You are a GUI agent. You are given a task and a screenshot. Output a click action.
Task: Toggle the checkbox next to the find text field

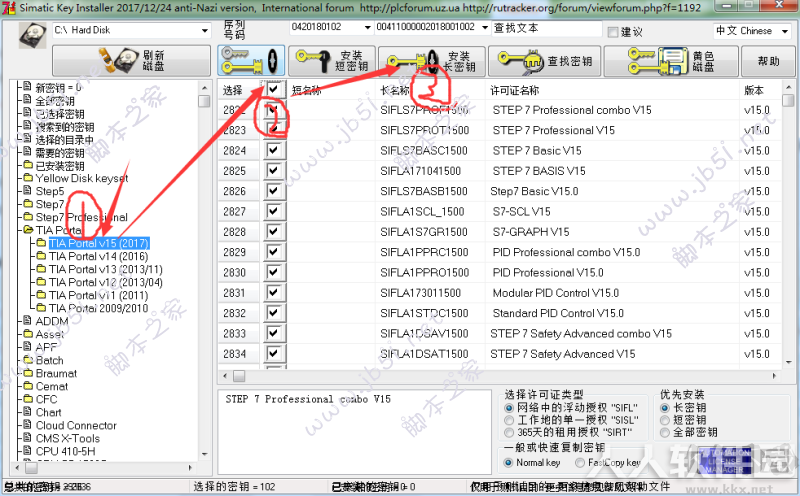point(613,32)
